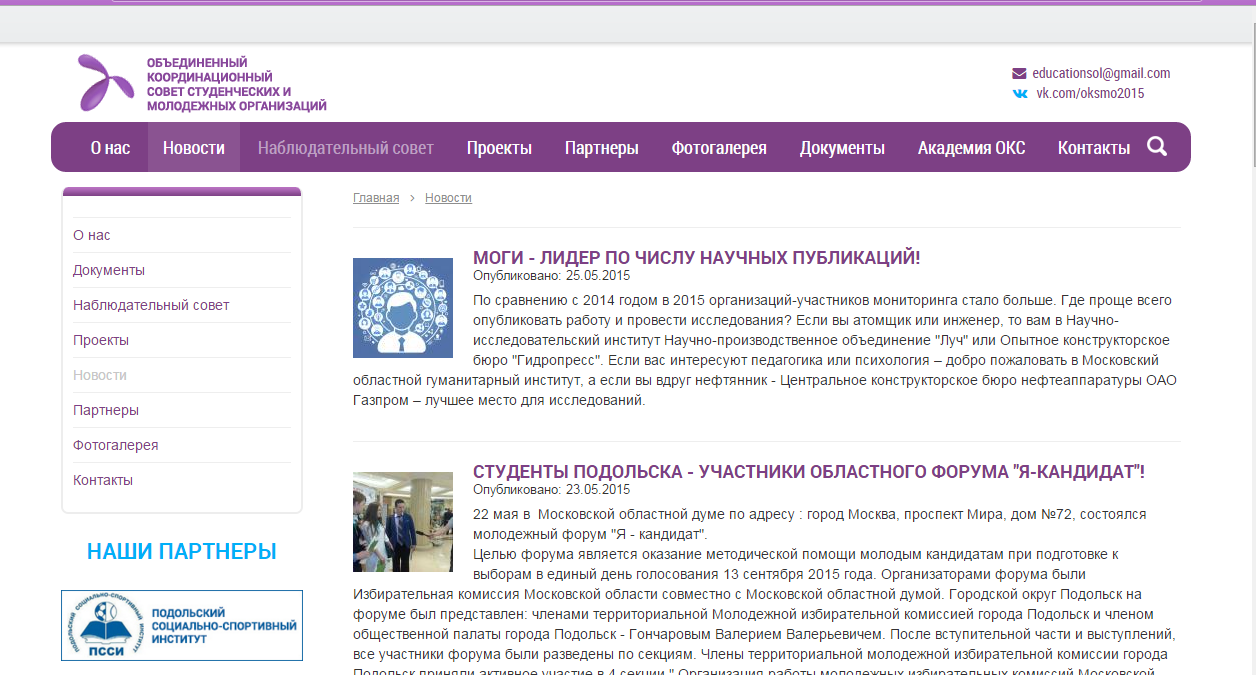Click the educationsol@gmail.com email address
1256x675 pixels.
[1101, 73]
